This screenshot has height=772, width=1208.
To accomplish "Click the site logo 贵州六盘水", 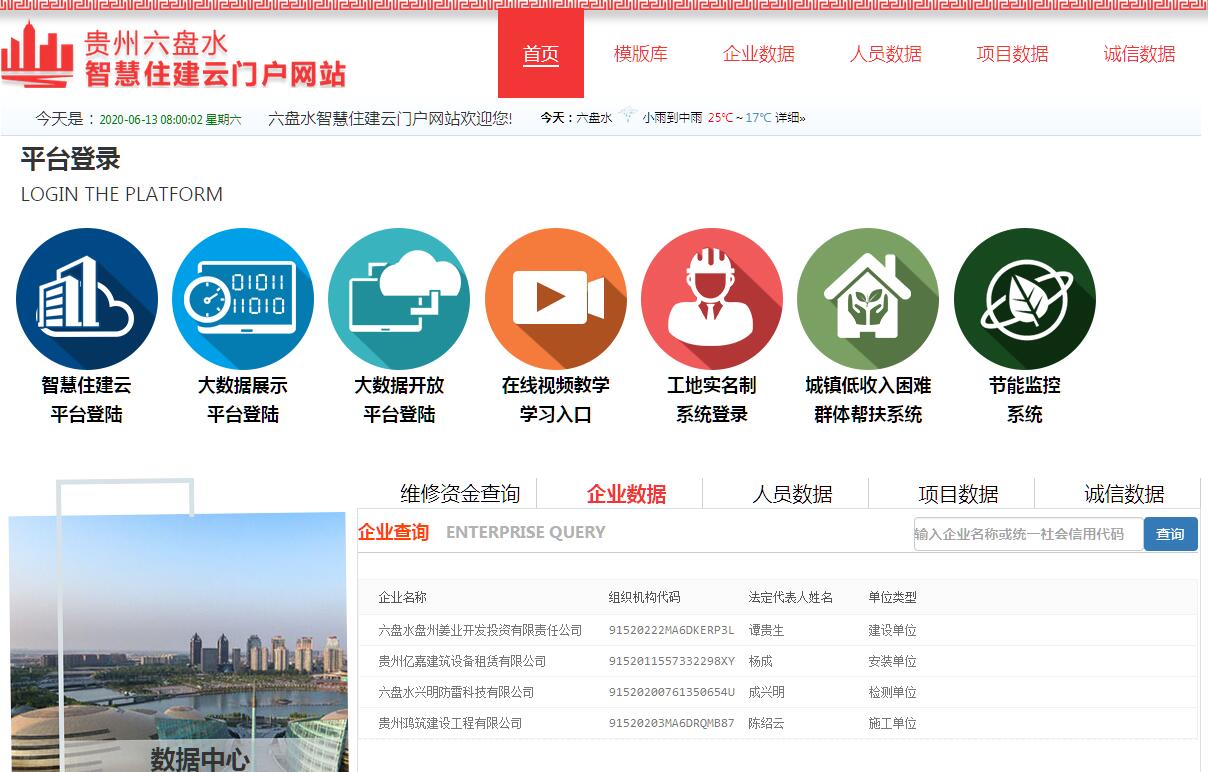I will click(174, 56).
